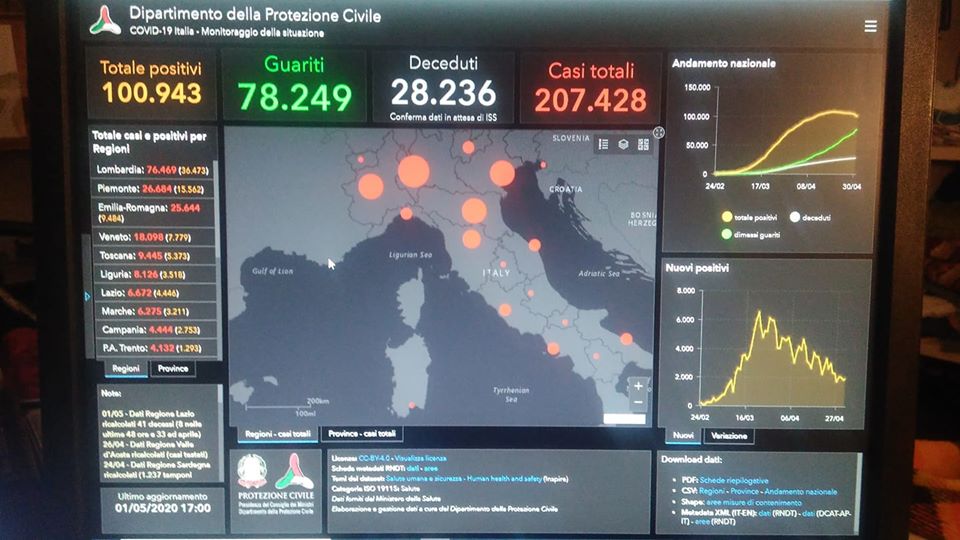
Task: Click the Veneto bubble on the map
Action: click(502, 173)
